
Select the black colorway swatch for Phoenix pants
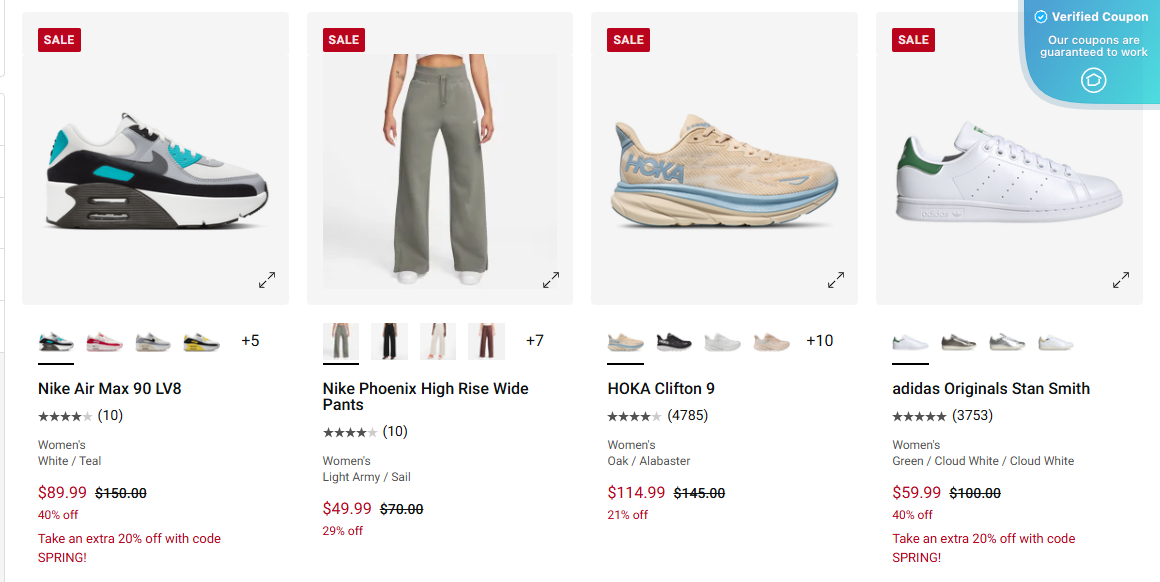pyautogui.click(x=389, y=340)
